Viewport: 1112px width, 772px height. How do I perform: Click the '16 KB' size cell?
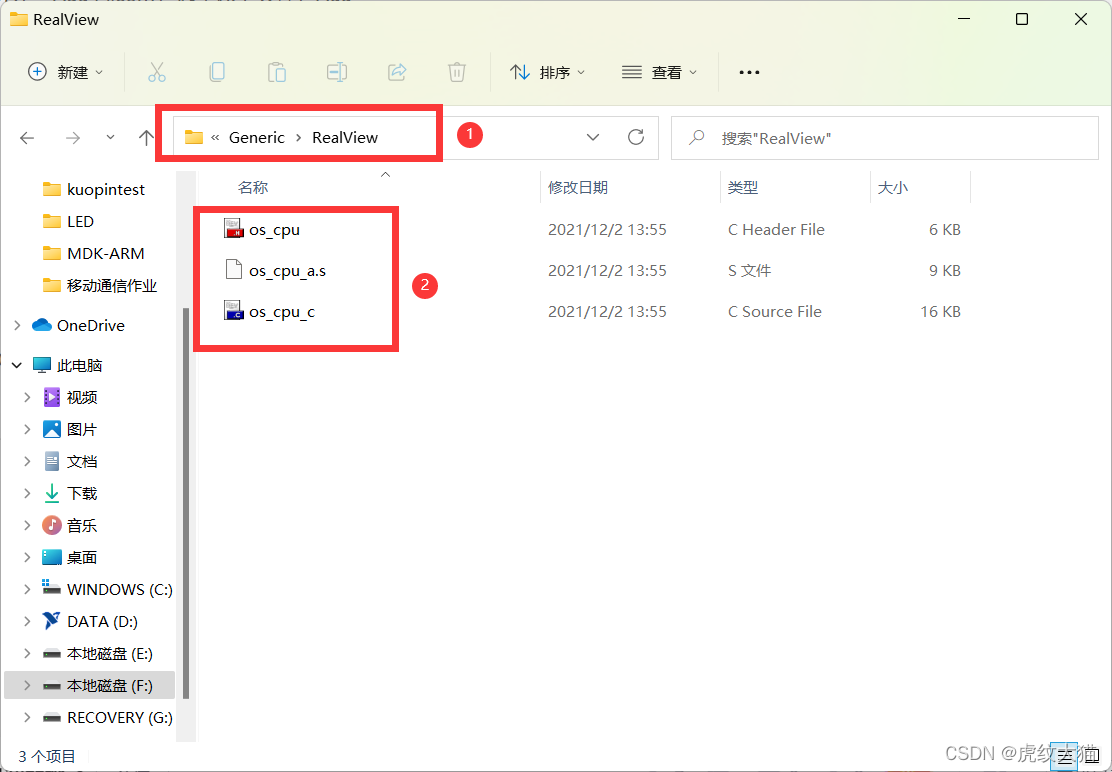(940, 312)
